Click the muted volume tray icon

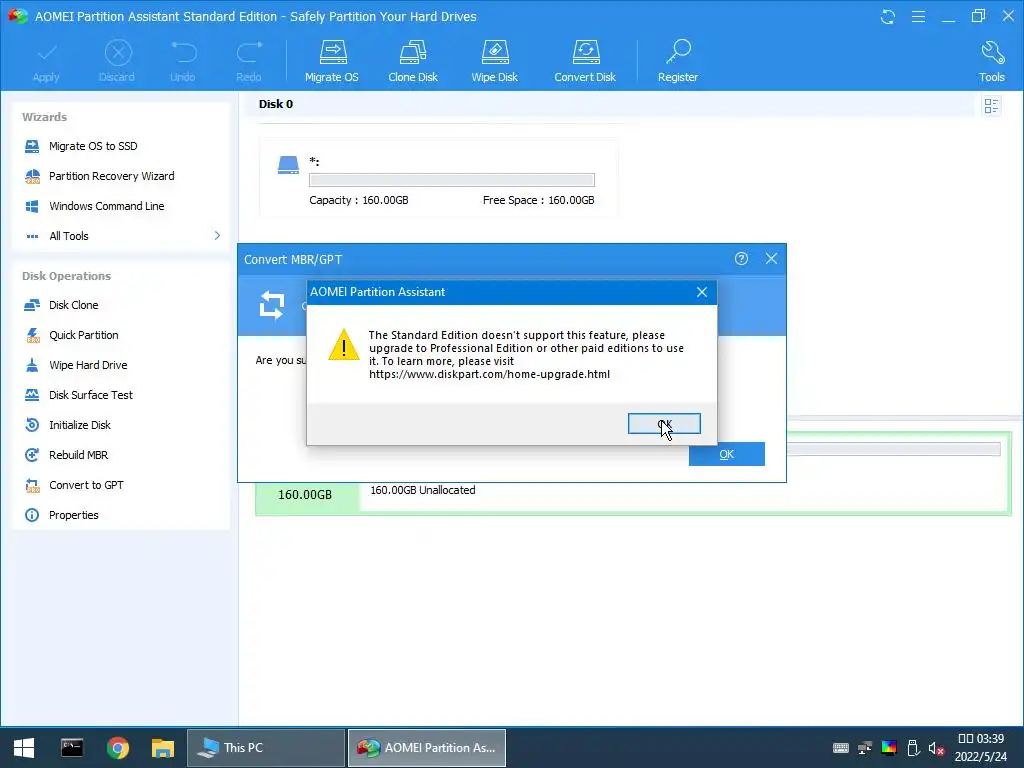pos(936,748)
